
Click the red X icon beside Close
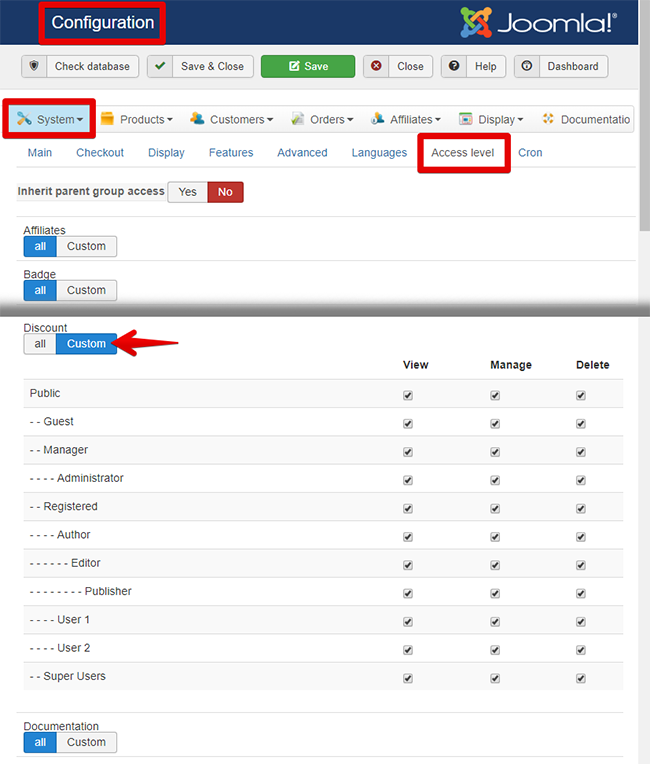376,66
